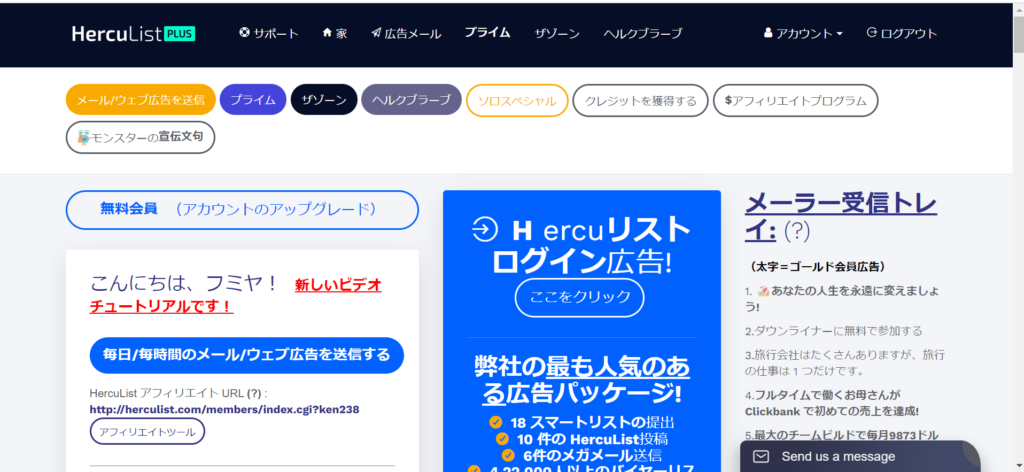1024x472 pixels.
Task: Click the herculist.com affiliate URL text
Action: [224, 410]
